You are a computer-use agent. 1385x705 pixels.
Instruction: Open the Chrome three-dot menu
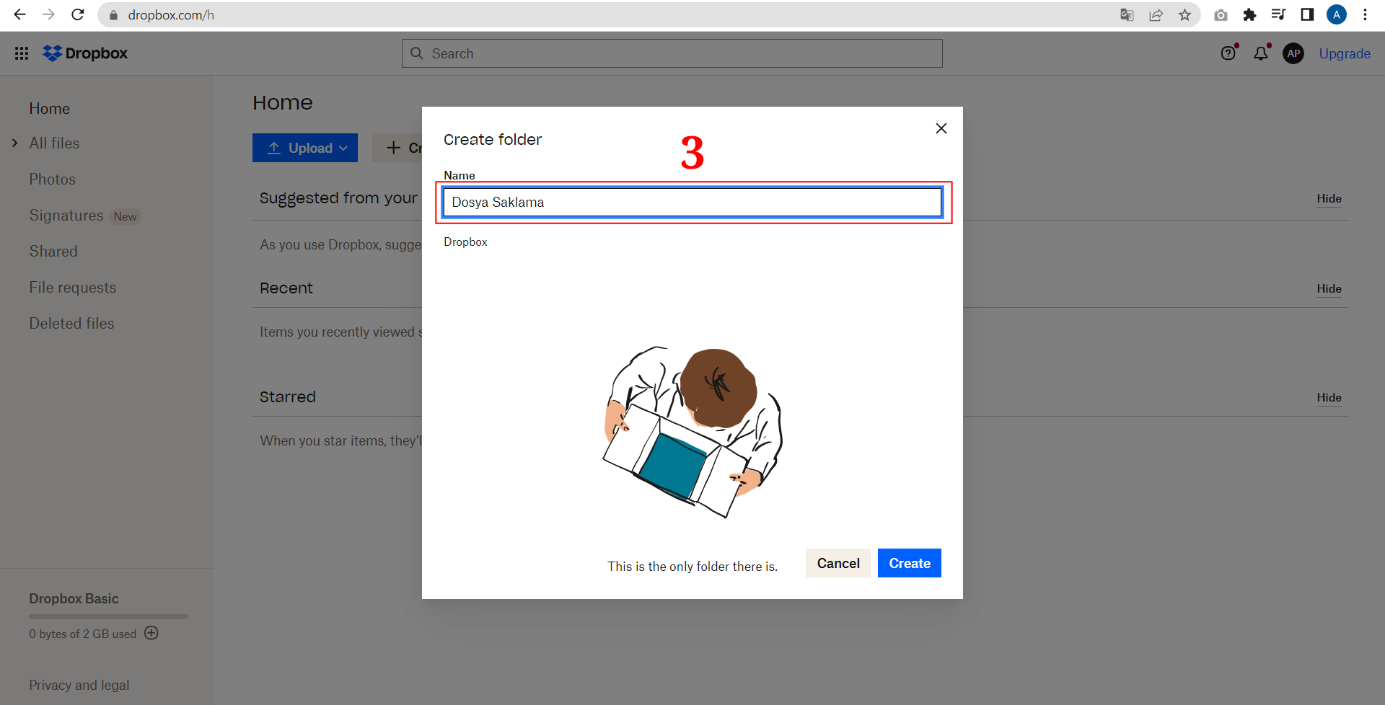pyautogui.click(x=1365, y=15)
